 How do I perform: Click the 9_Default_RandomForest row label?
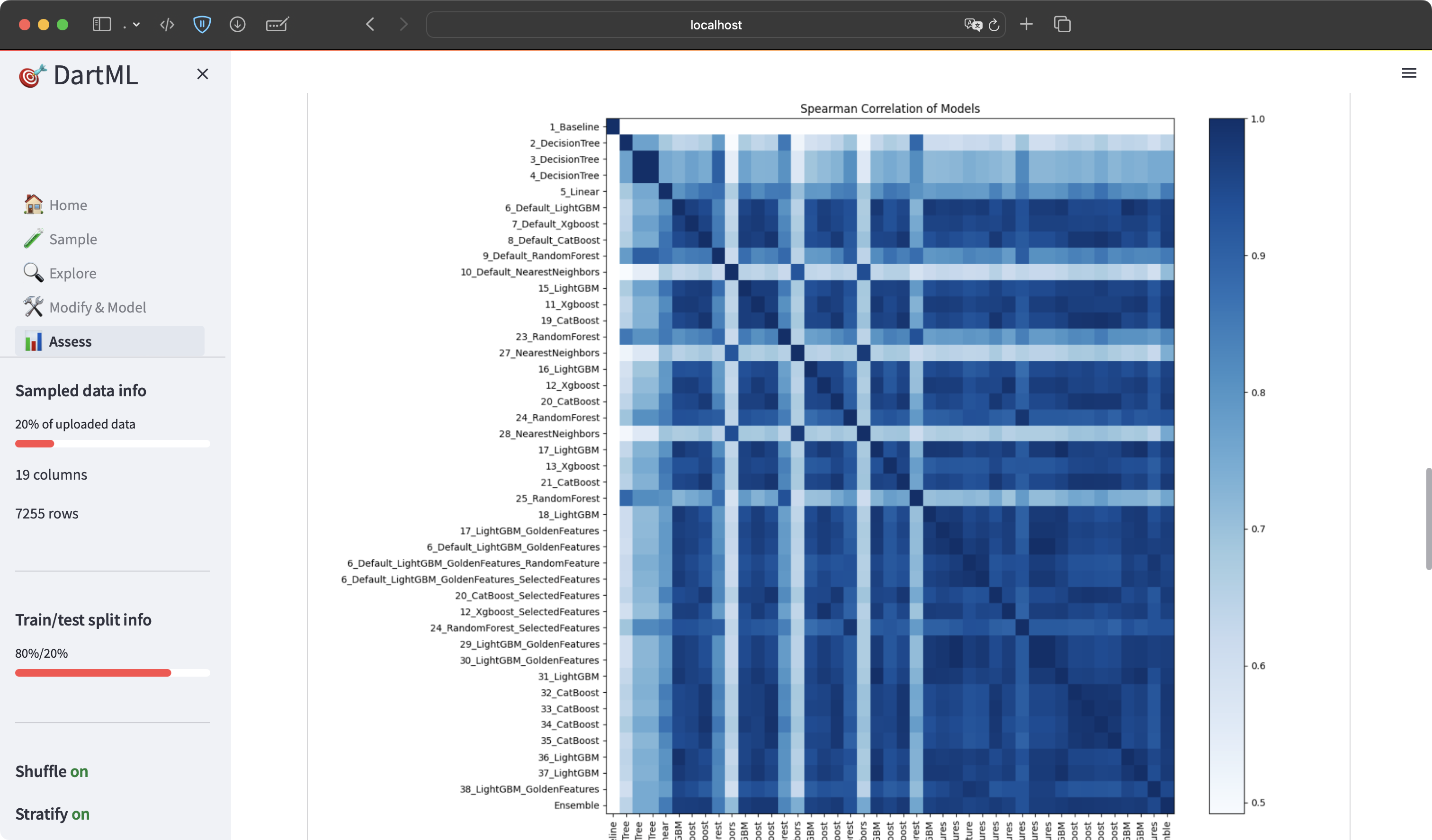click(x=541, y=256)
